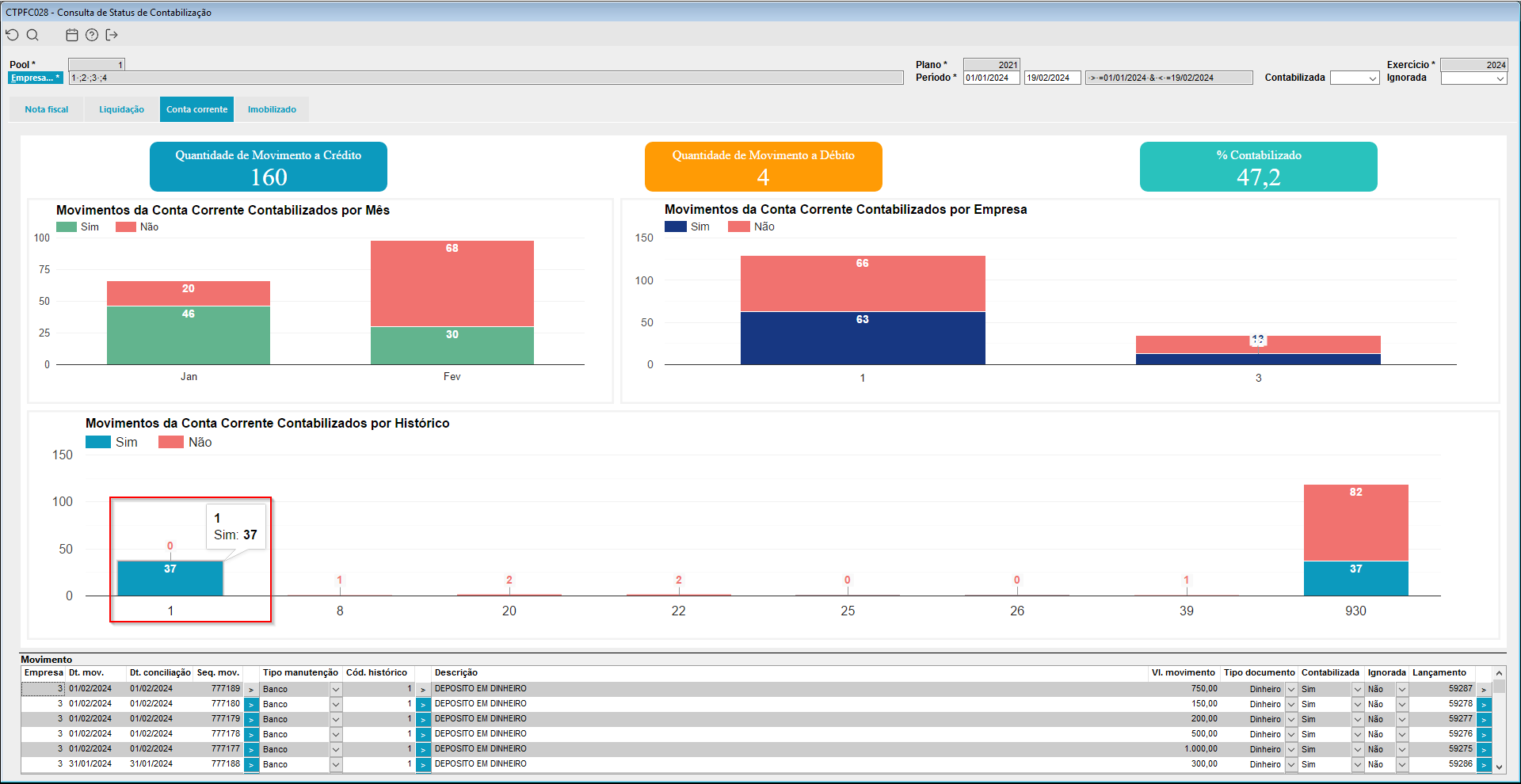Click the Período start date field
This screenshot has height=784, width=1521.
point(992,78)
